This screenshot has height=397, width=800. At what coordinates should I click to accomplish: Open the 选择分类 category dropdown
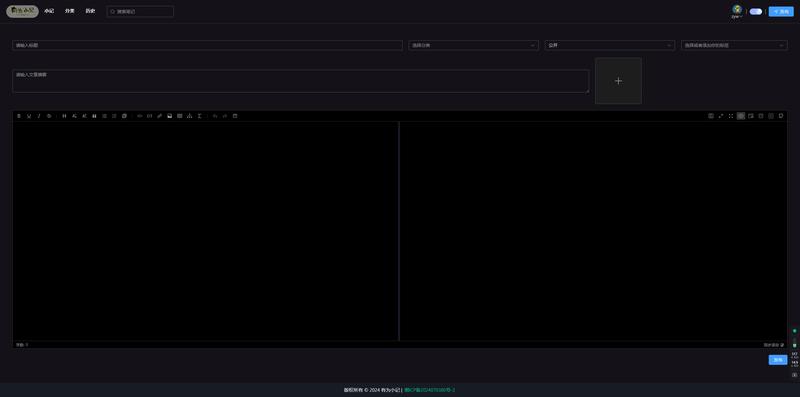[473, 45]
